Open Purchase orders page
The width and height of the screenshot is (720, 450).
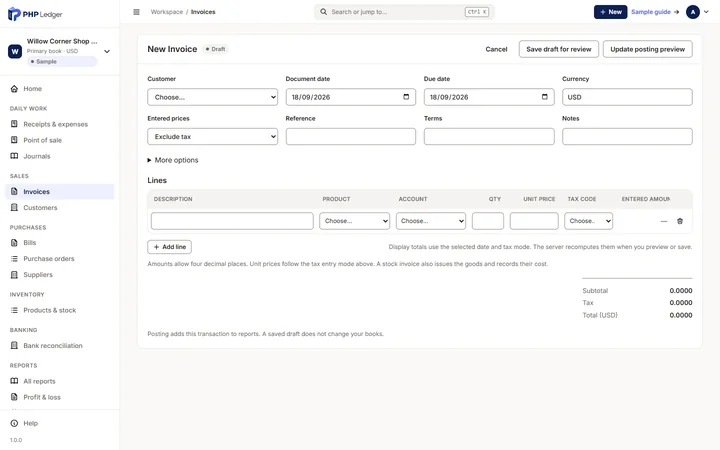(49, 259)
